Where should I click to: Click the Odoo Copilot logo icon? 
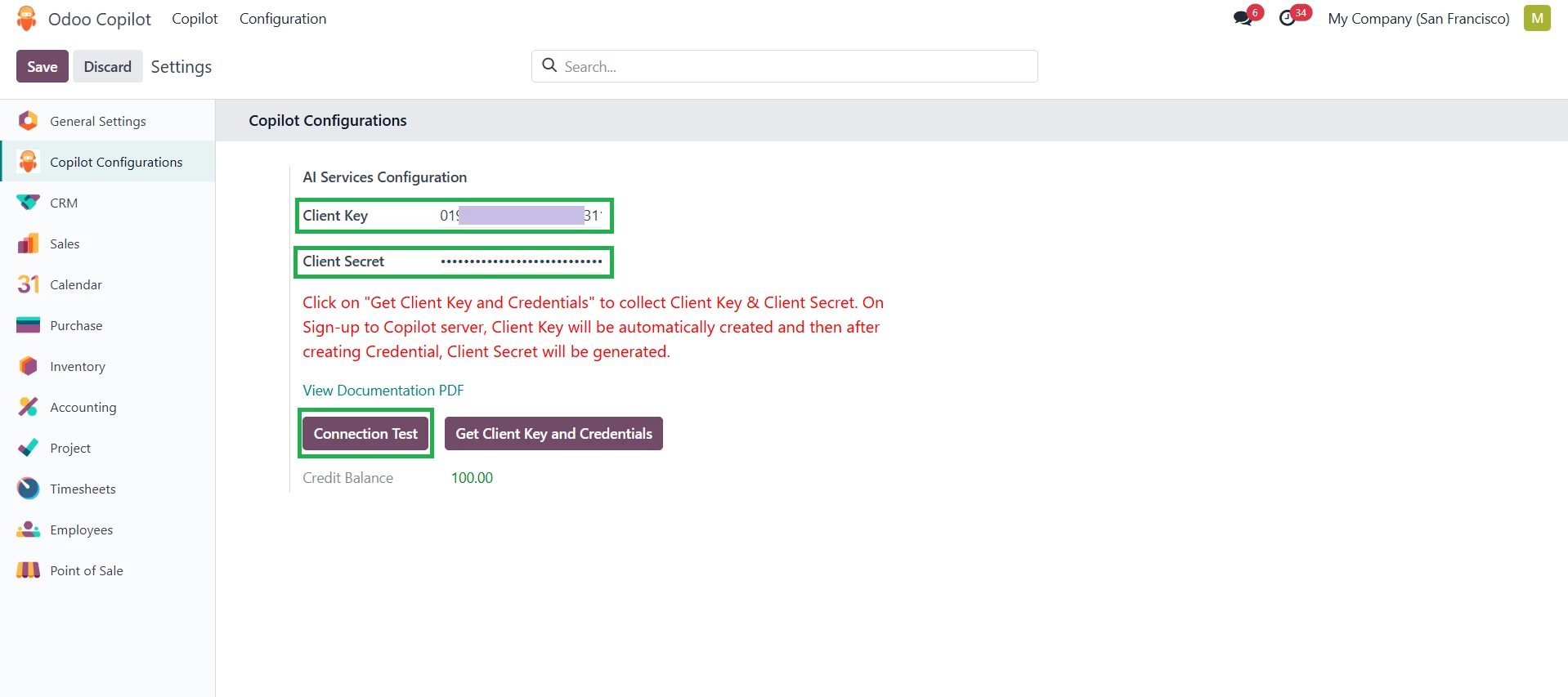point(27,19)
